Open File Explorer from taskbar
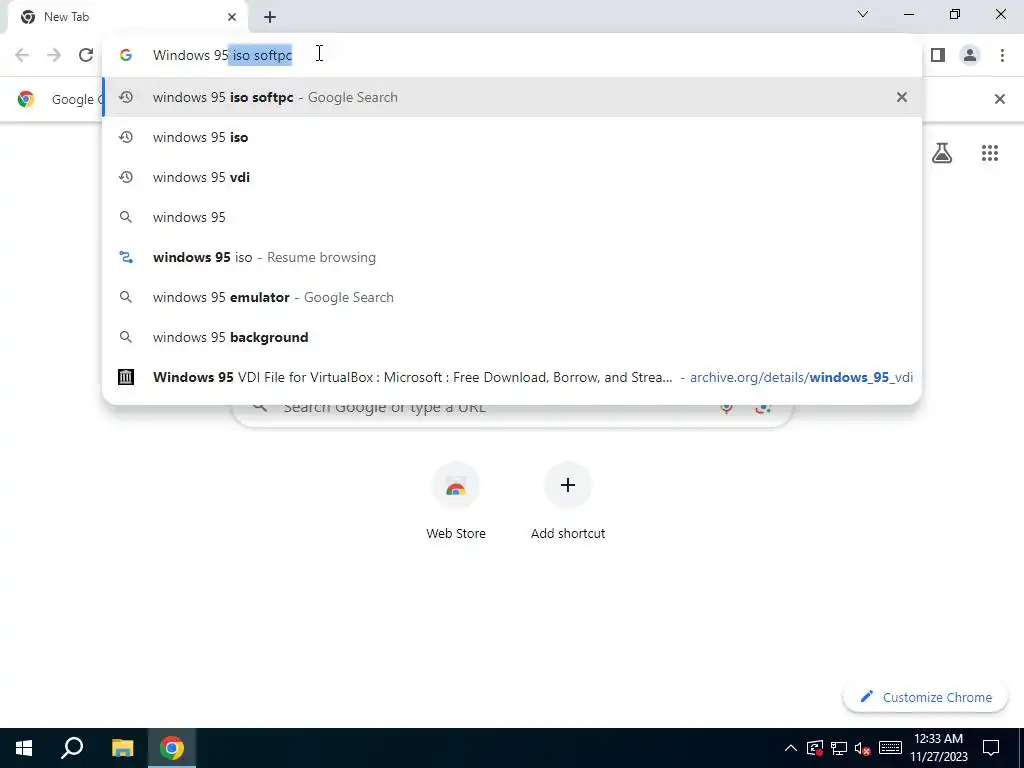Screen dimensions: 1024x768 [x=122, y=748]
